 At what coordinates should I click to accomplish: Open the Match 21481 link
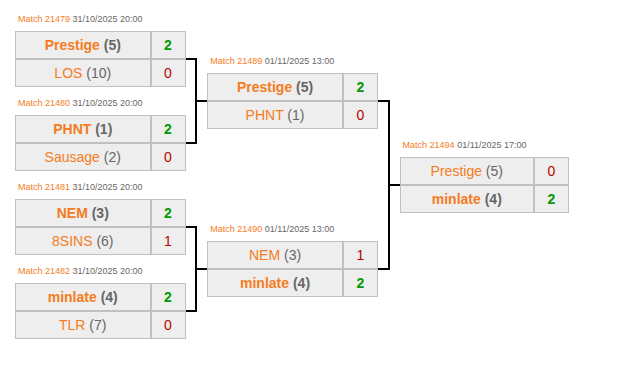click(x=44, y=187)
